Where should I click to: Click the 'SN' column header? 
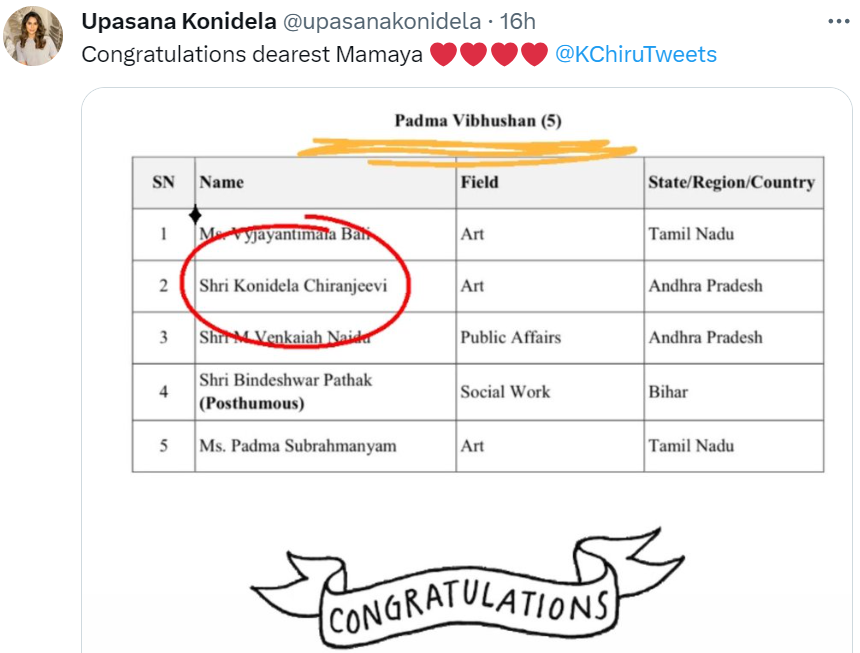tap(163, 182)
